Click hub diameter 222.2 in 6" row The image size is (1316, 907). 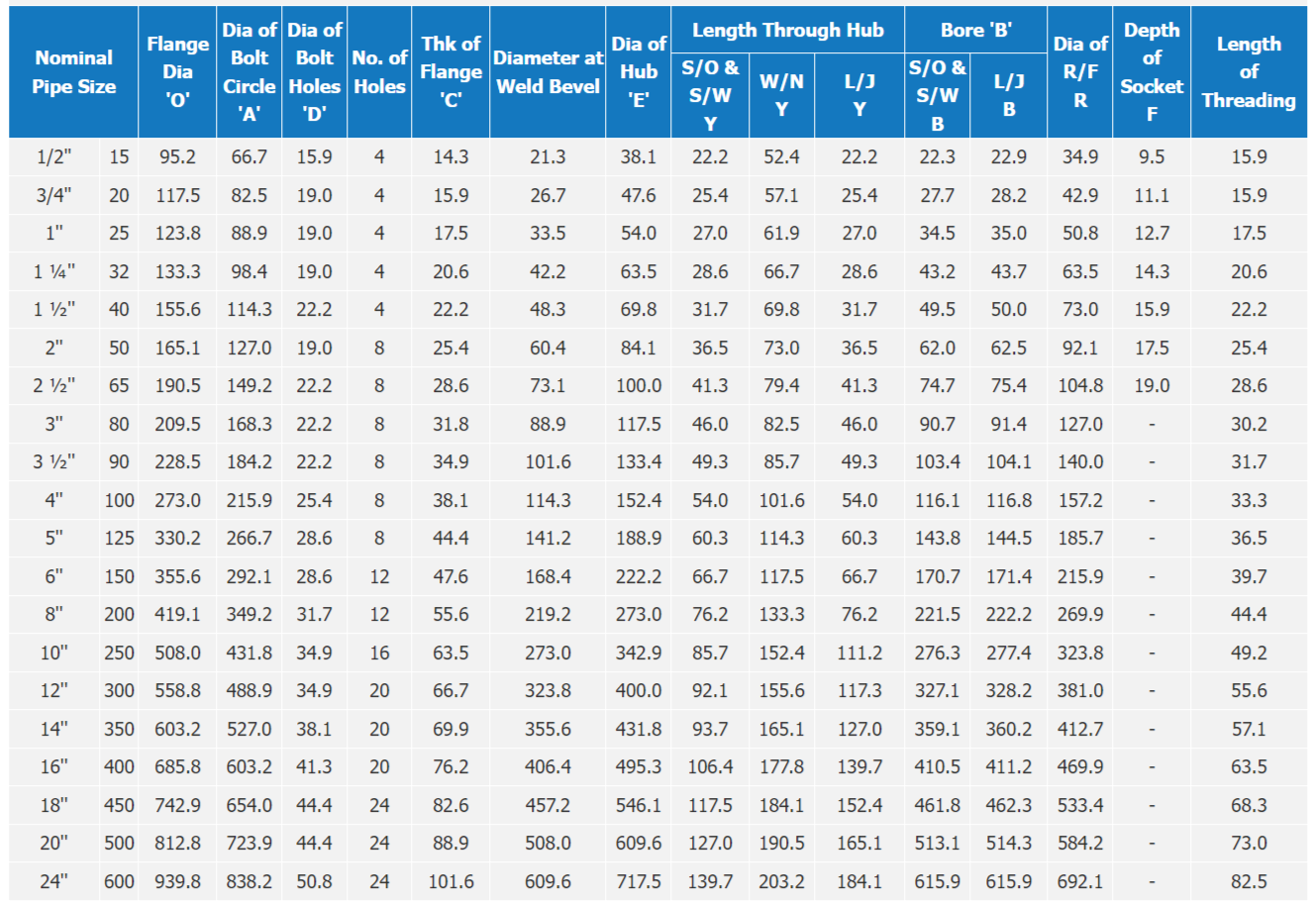point(639,577)
